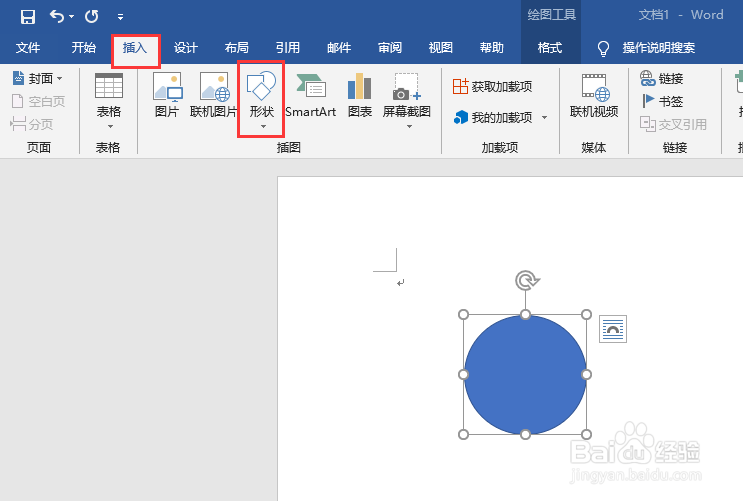
Task: Open the 格式 drawing tools tab
Action: tap(550, 47)
